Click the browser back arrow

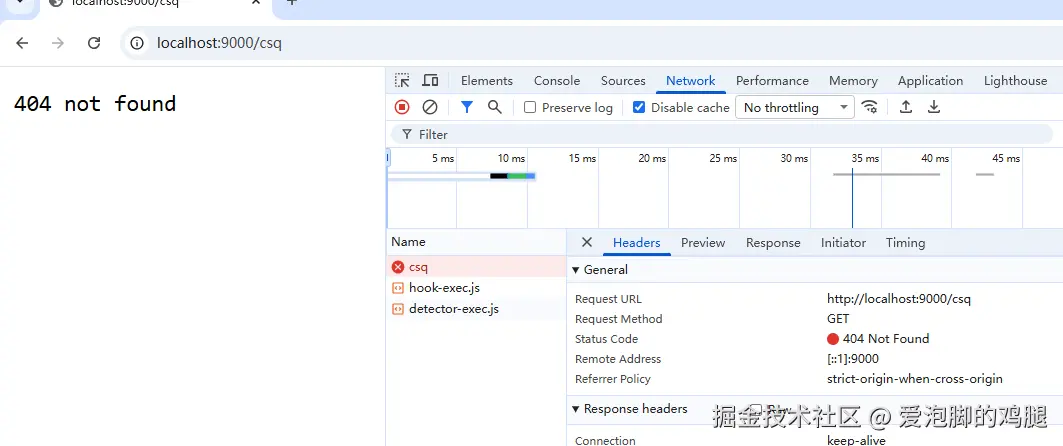tap(22, 43)
